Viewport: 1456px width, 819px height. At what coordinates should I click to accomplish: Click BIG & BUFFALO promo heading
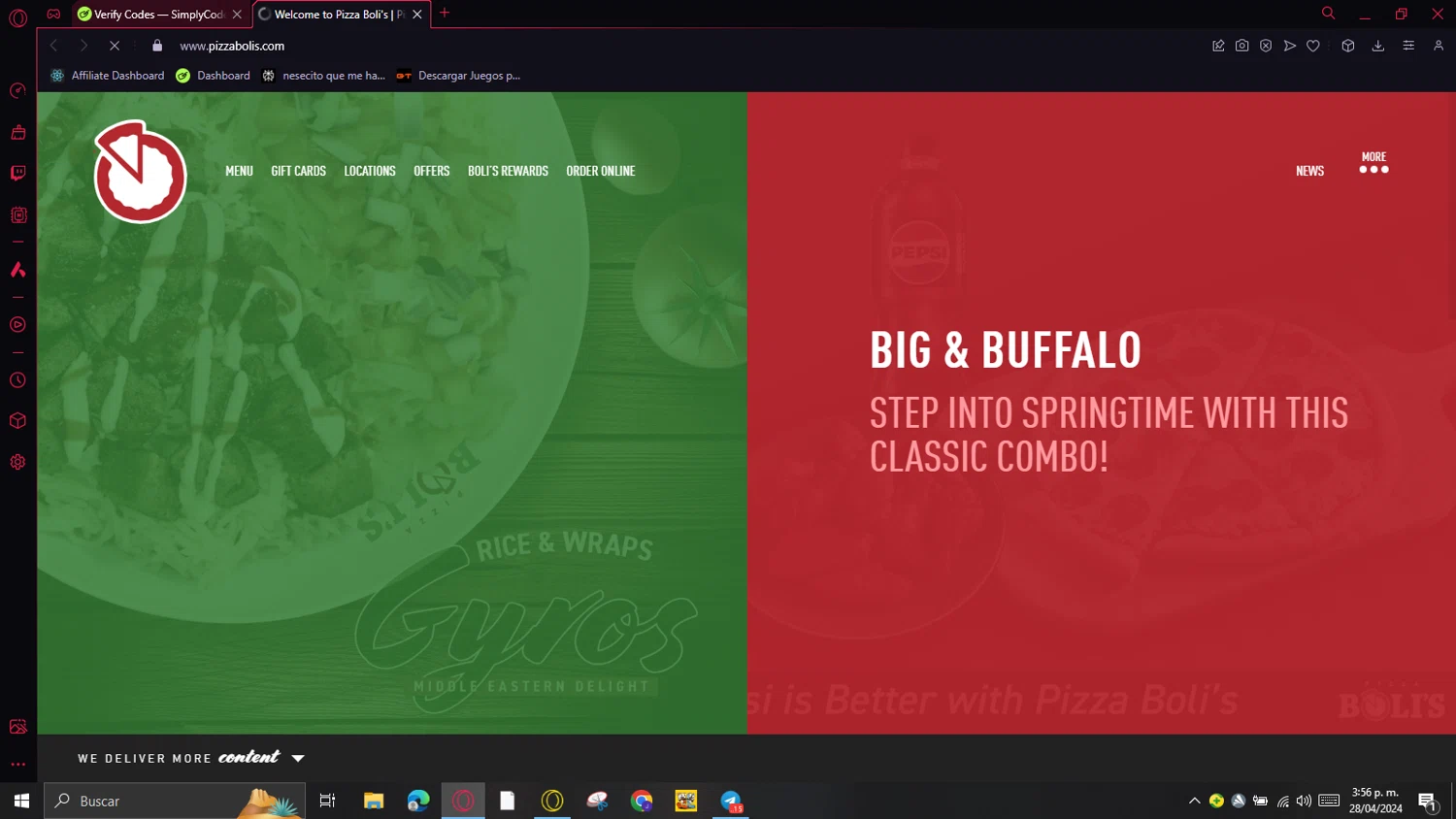coord(1006,350)
